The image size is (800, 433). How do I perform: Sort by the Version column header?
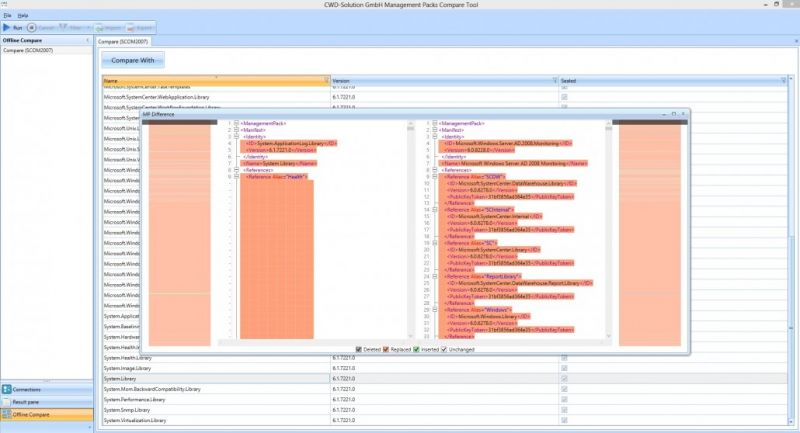pyautogui.click(x=442, y=81)
